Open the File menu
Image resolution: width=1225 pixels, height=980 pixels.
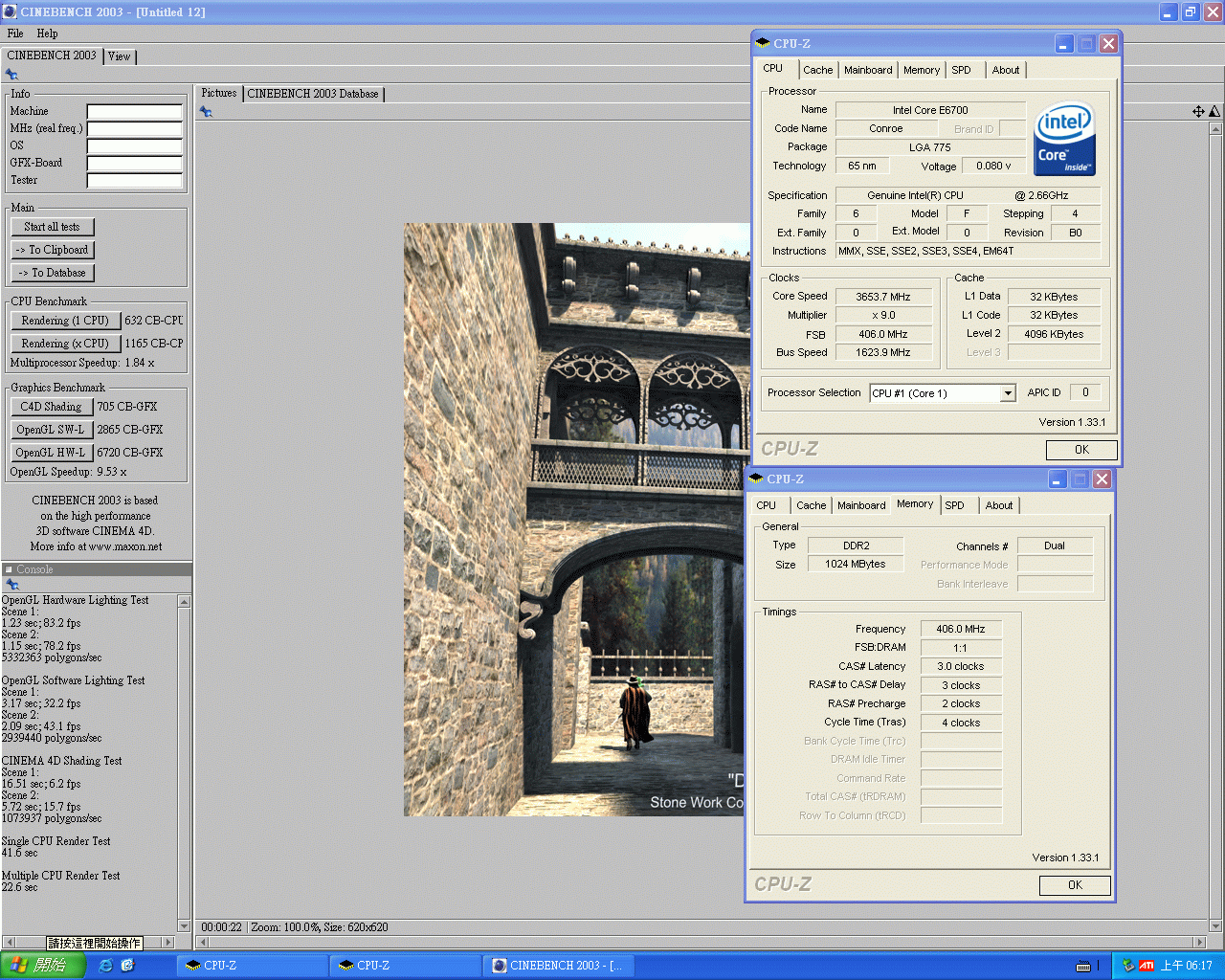pos(15,33)
